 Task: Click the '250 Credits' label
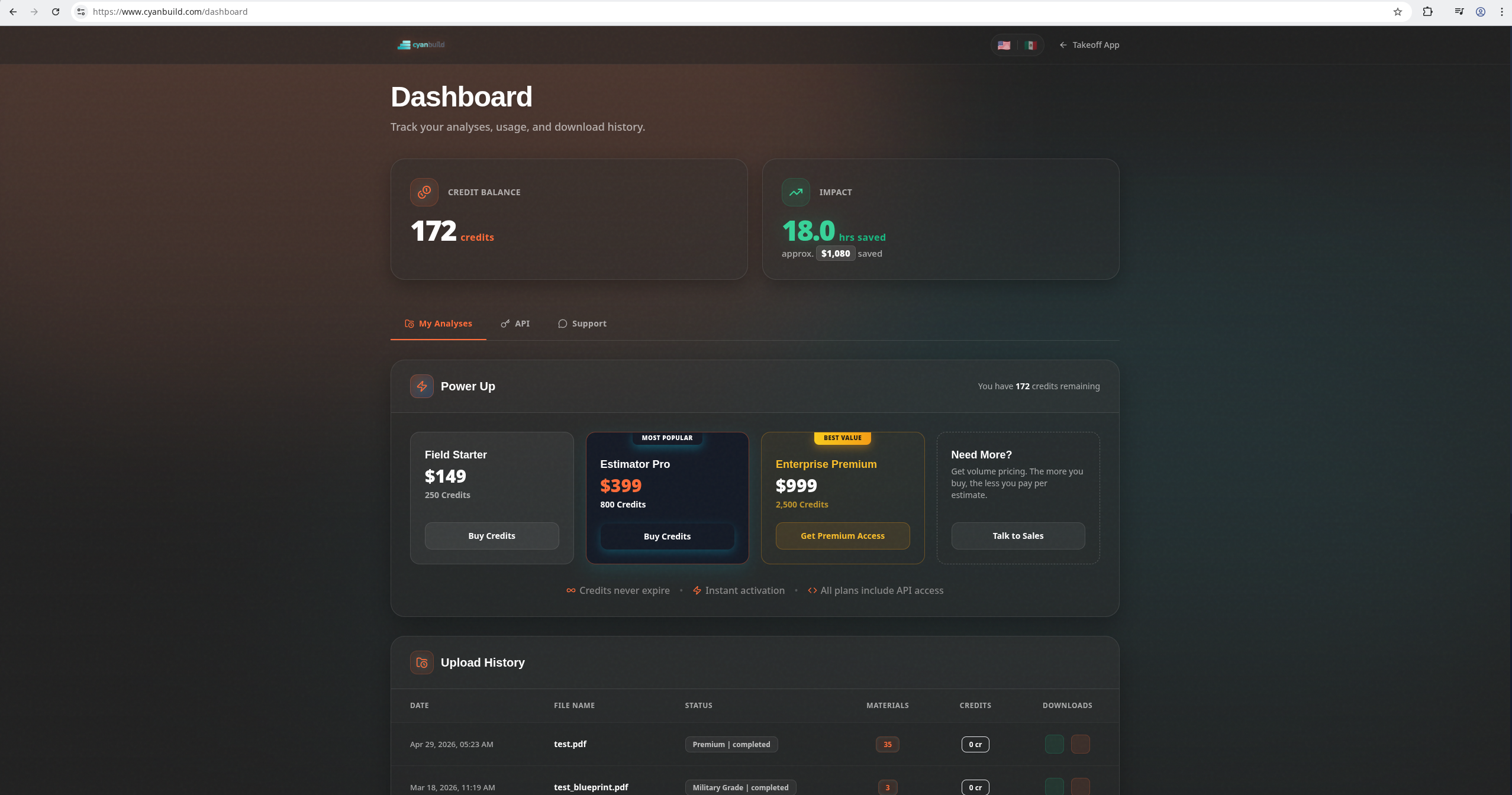[447, 495]
